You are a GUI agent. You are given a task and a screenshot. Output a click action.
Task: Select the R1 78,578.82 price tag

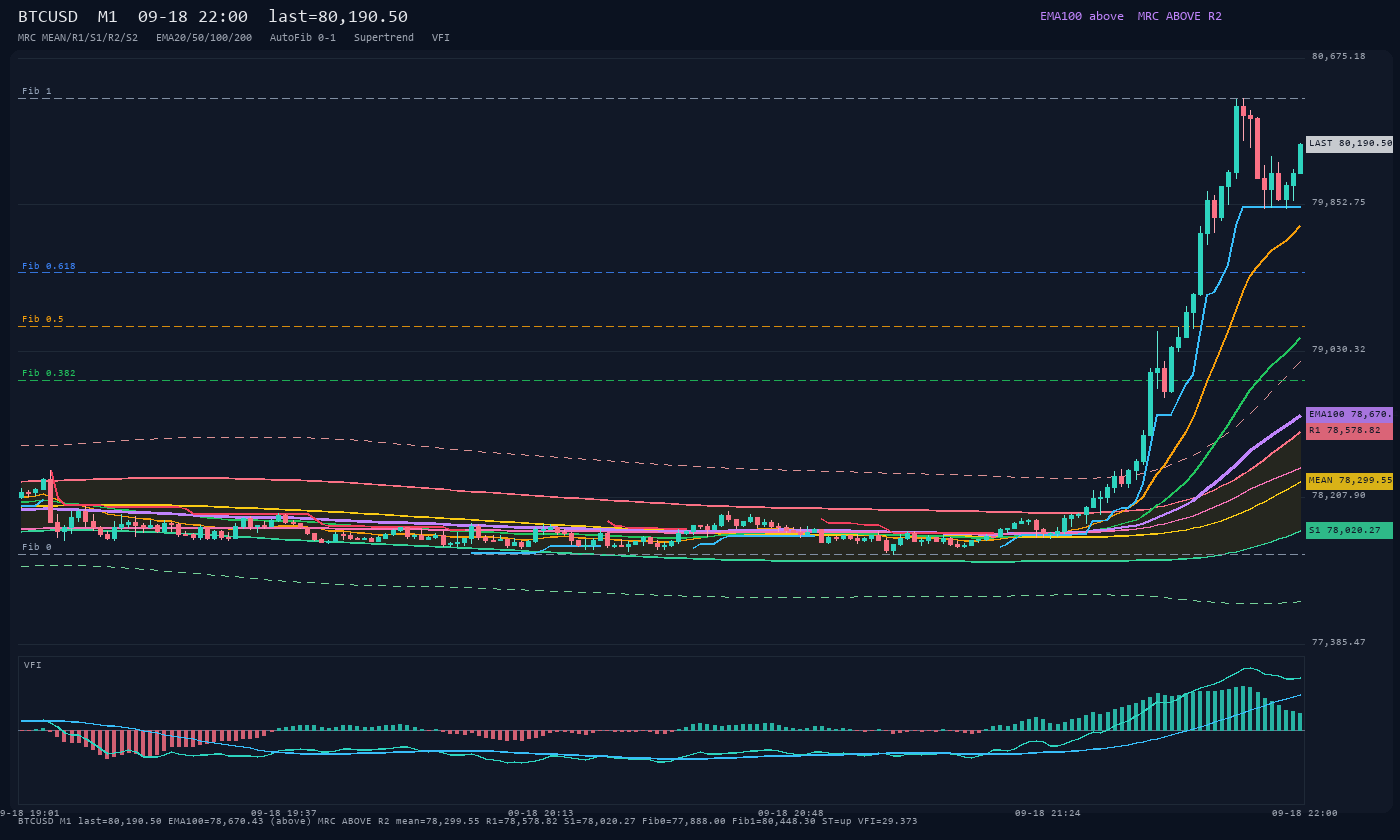coord(1349,431)
